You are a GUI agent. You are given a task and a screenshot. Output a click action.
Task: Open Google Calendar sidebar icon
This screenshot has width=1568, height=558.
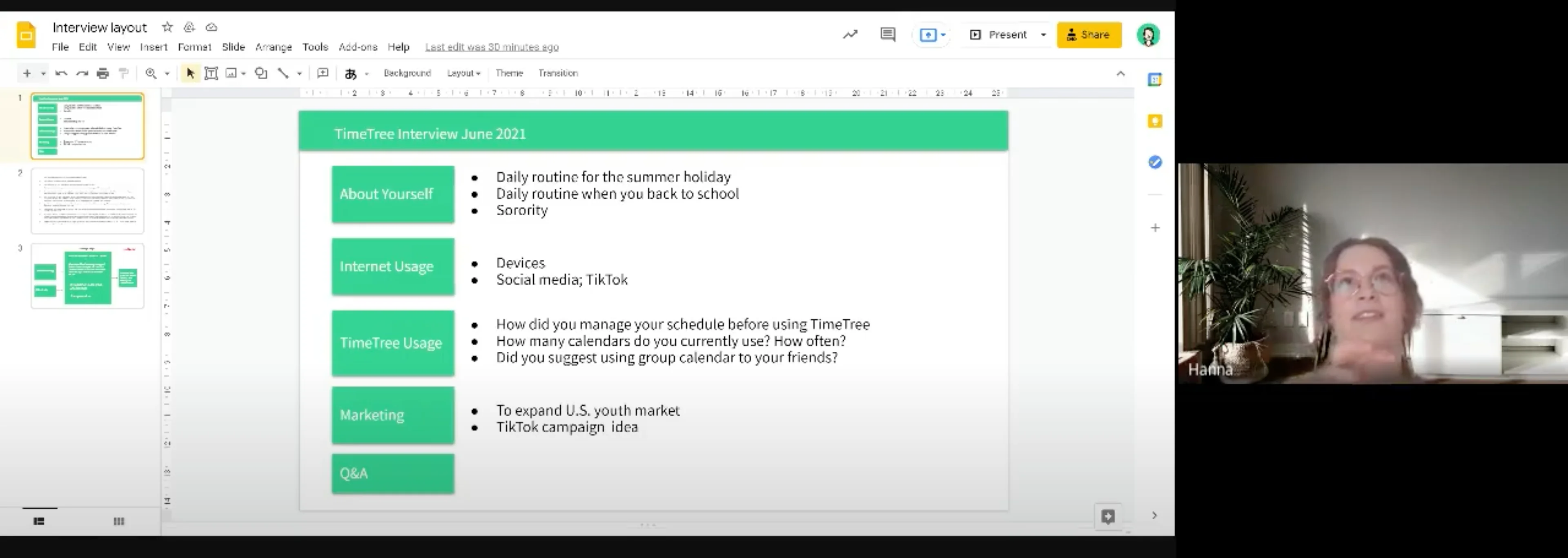pos(1155,80)
